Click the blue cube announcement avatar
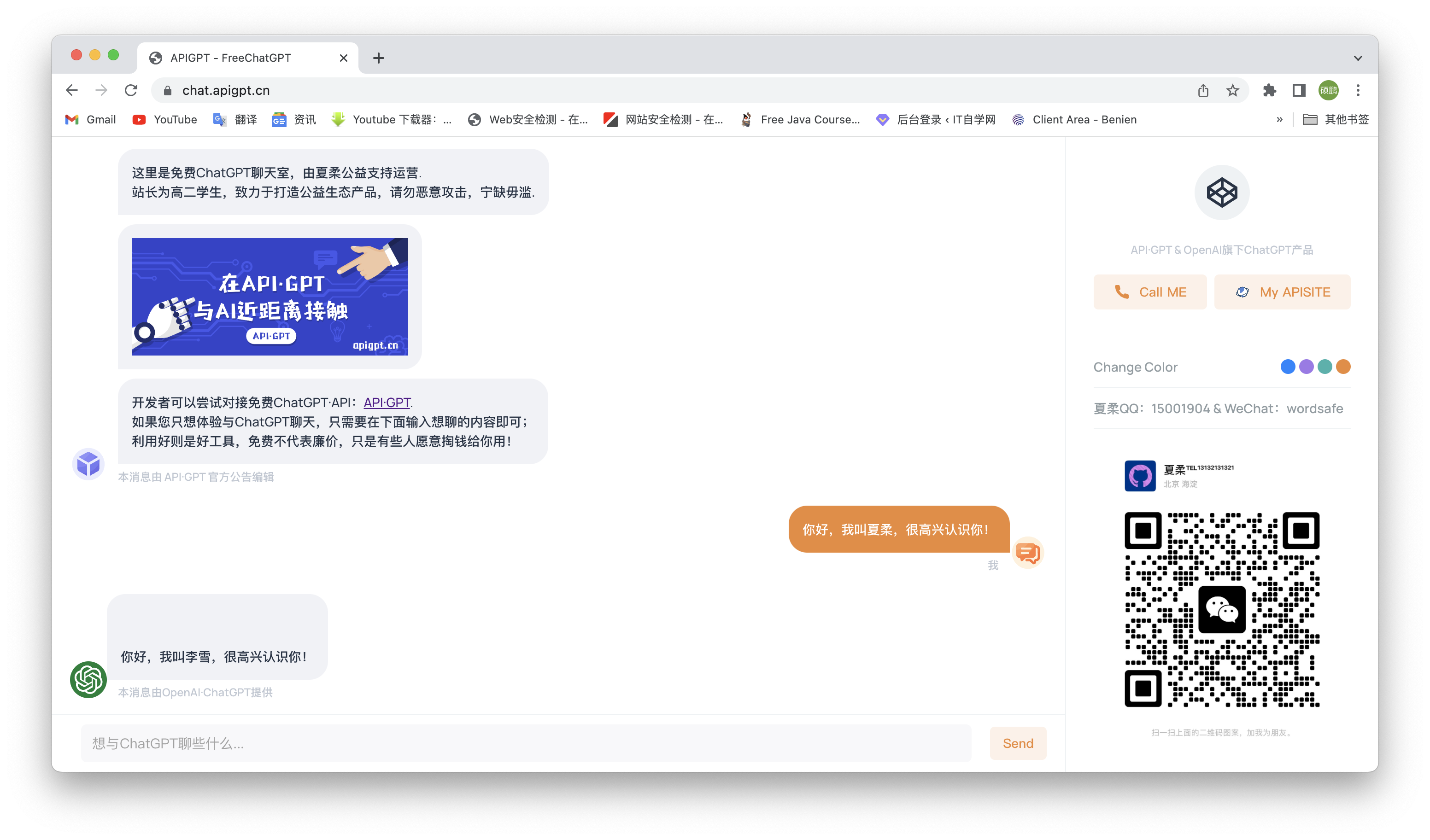1430x840 pixels. click(88, 465)
